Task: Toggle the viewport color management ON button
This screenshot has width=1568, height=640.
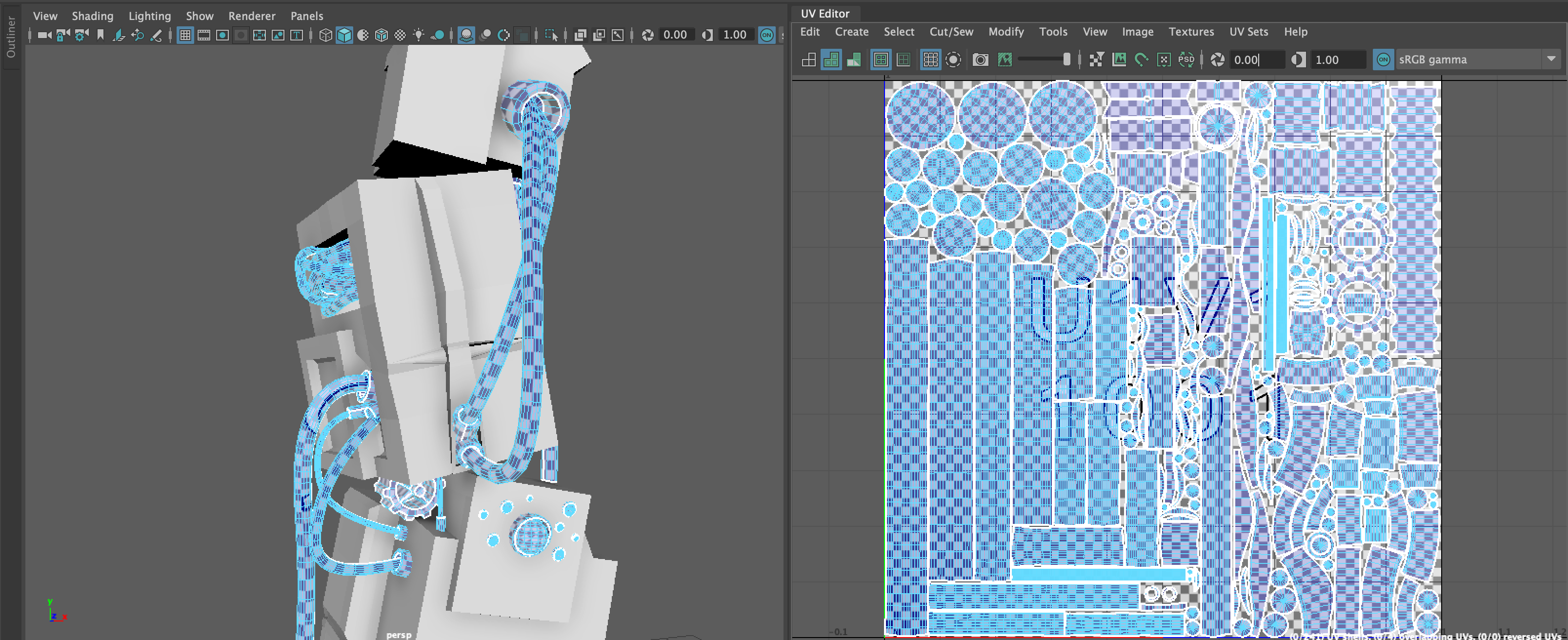Action: click(x=766, y=35)
